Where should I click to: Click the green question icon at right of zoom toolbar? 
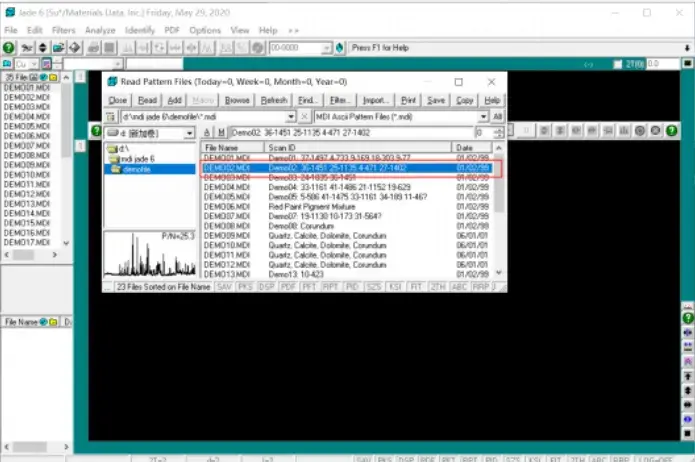[672, 130]
